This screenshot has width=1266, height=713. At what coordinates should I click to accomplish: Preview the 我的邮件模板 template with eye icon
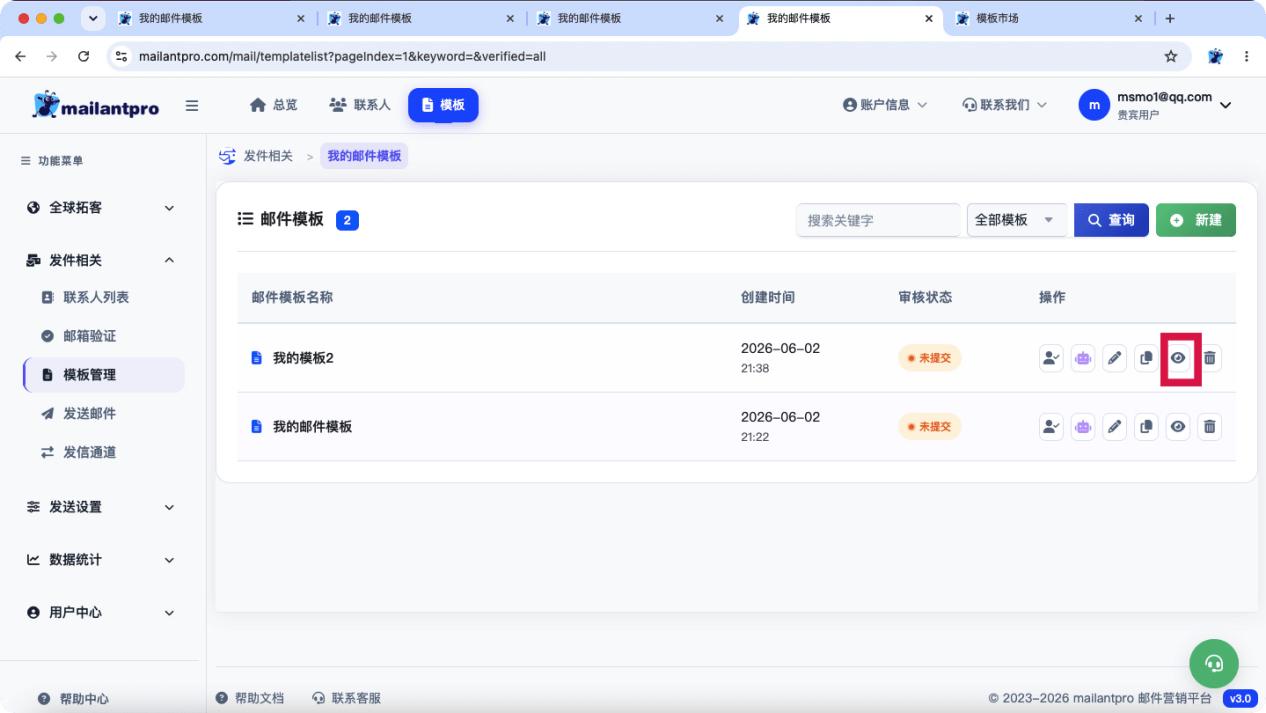1179,427
